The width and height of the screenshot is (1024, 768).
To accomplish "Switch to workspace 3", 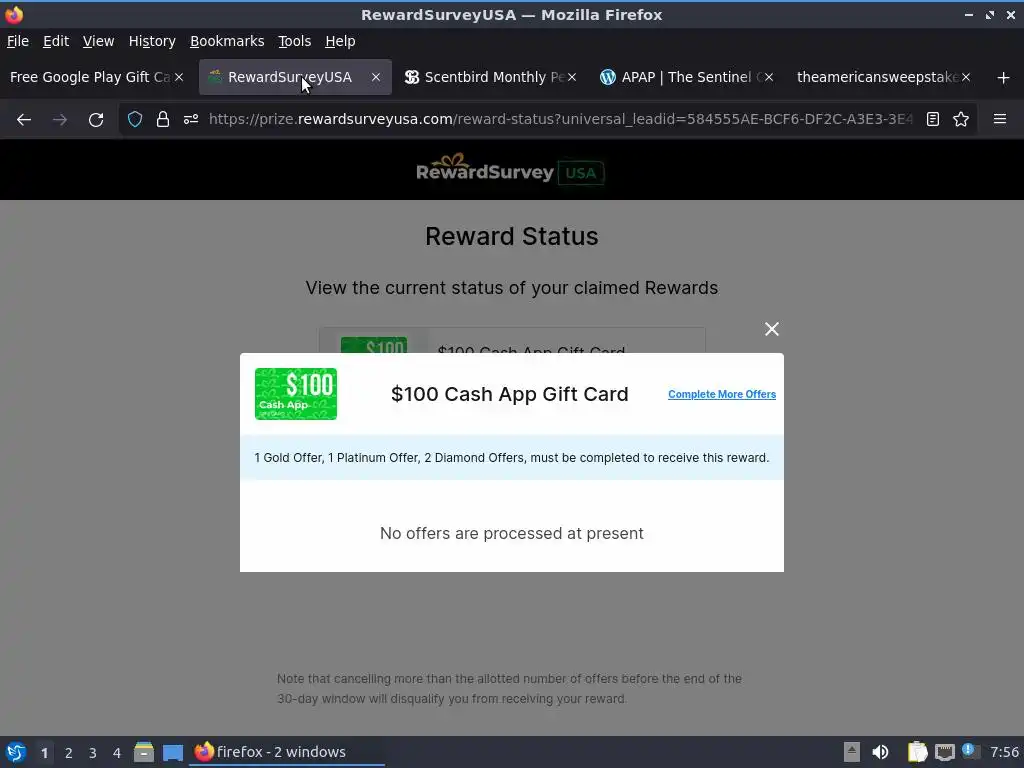I will (x=93, y=753).
